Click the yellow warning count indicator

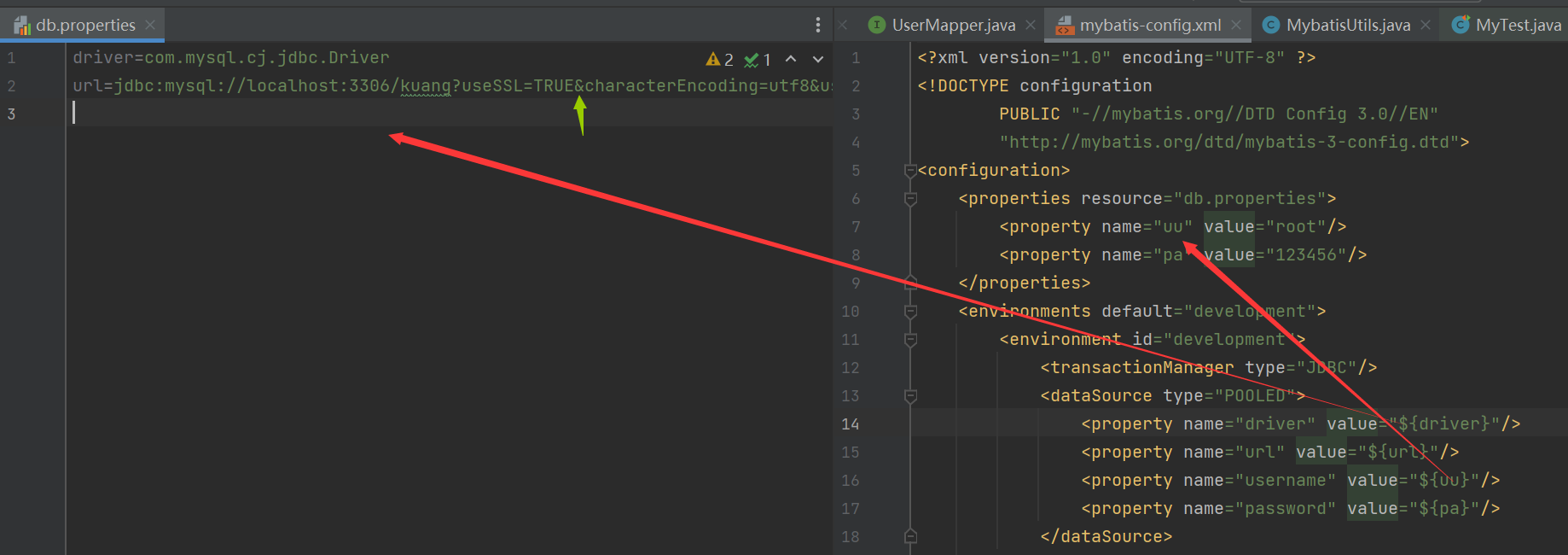(719, 60)
